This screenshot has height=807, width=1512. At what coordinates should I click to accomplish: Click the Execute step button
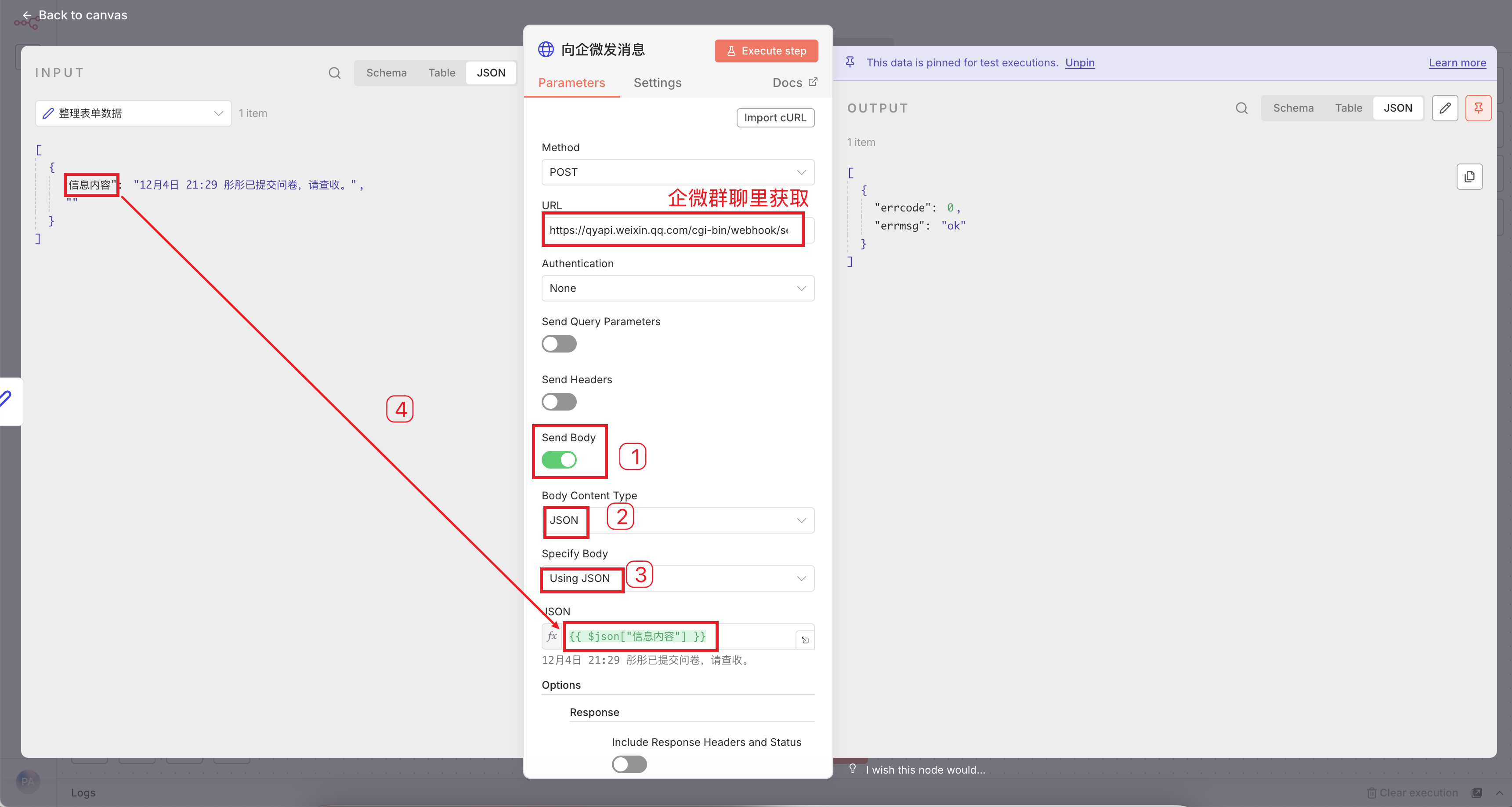point(766,51)
